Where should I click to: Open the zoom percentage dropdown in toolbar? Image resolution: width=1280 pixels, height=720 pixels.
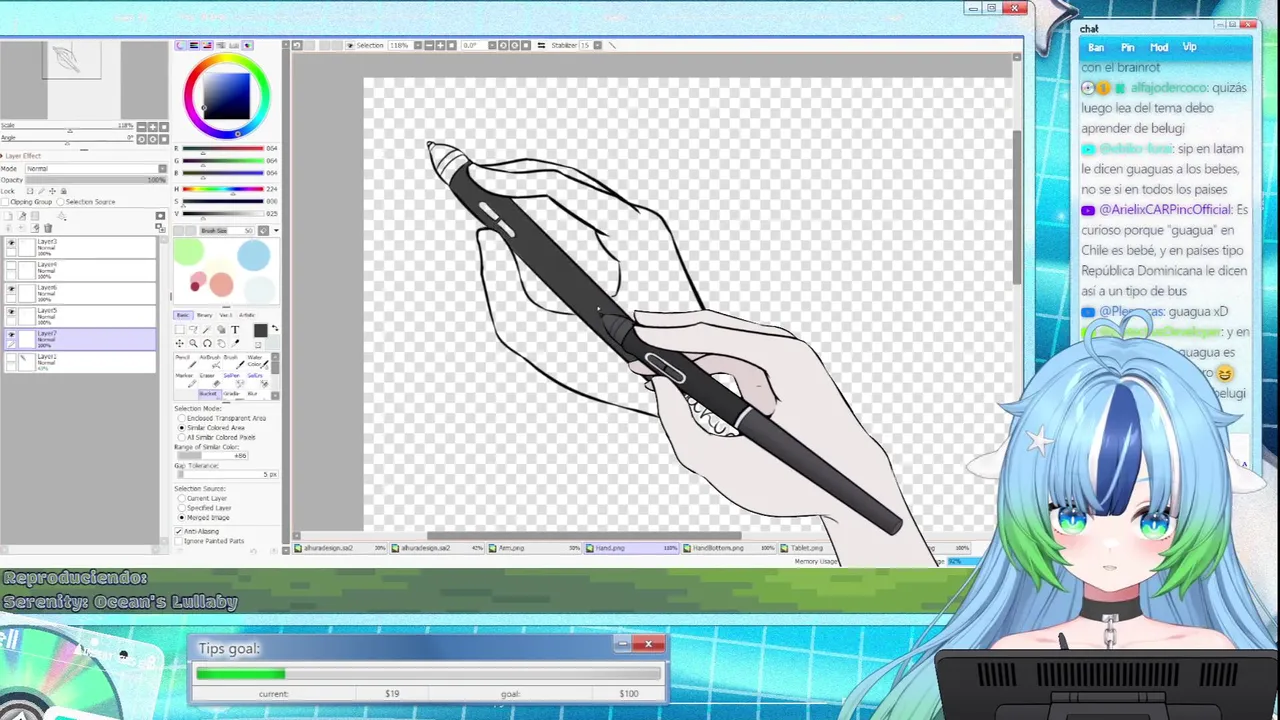(x=418, y=45)
